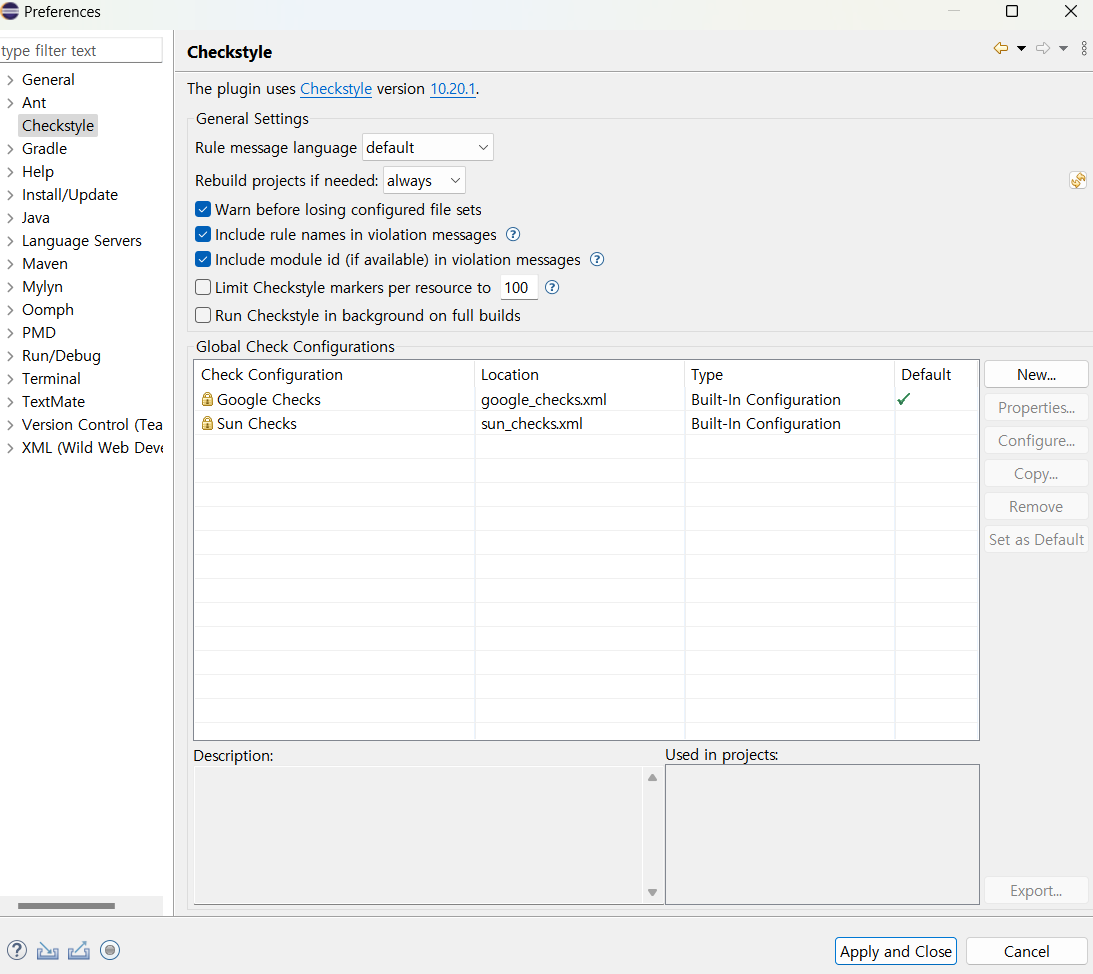Screen dimensions: 1093x974
Task: Expand the Run/Debug tree node
Action: tap(10, 356)
